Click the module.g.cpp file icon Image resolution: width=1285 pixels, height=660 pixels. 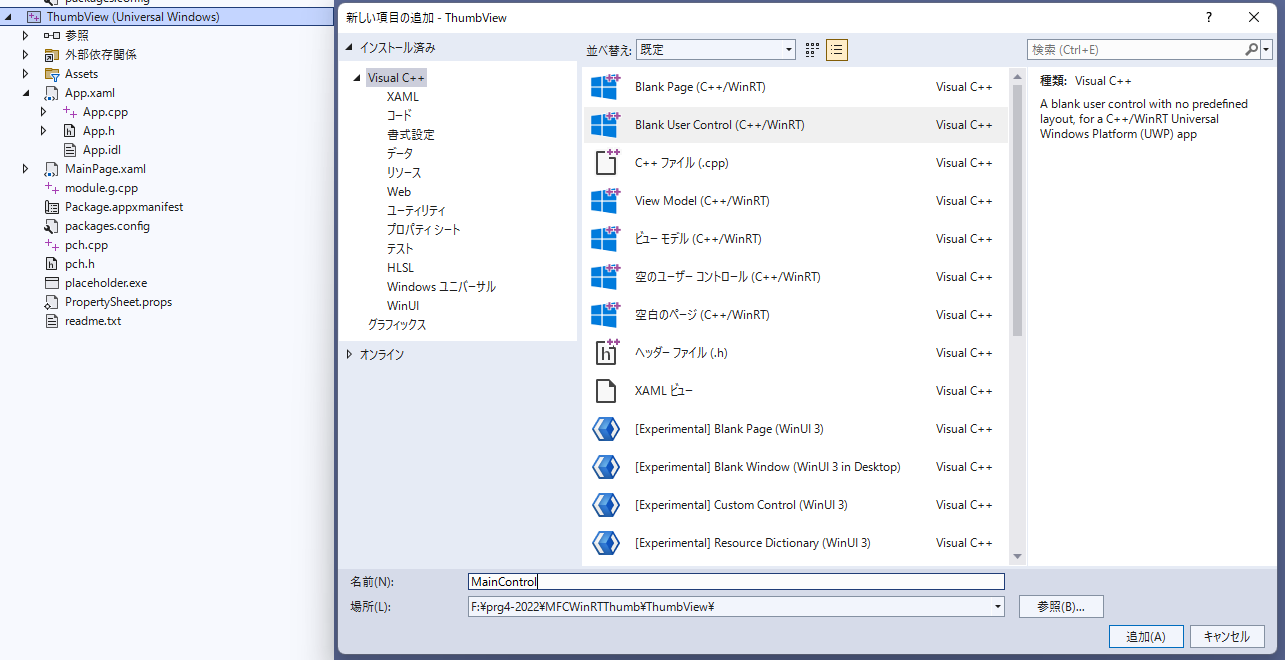pyautogui.click(x=52, y=188)
